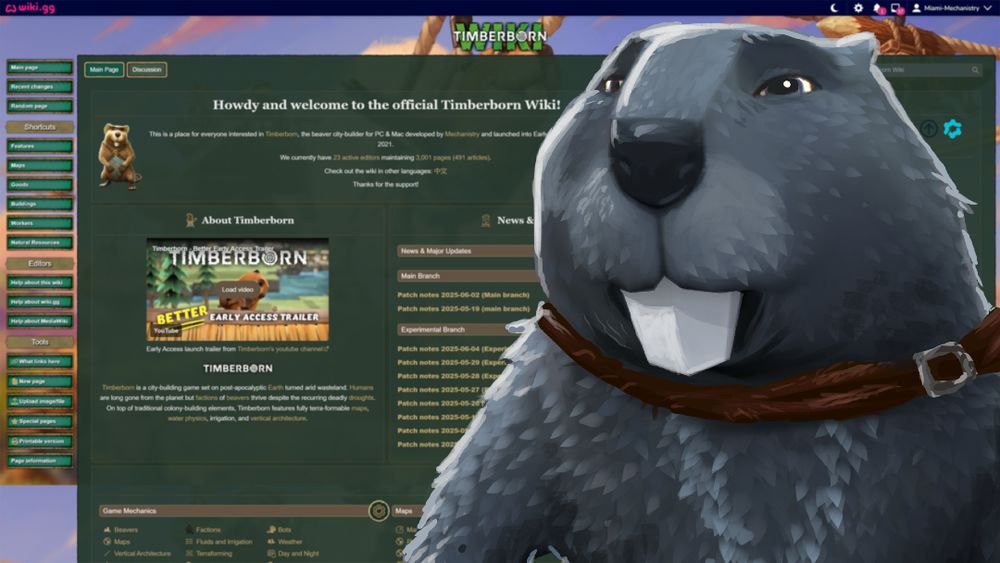Go to Random page

click(40, 106)
